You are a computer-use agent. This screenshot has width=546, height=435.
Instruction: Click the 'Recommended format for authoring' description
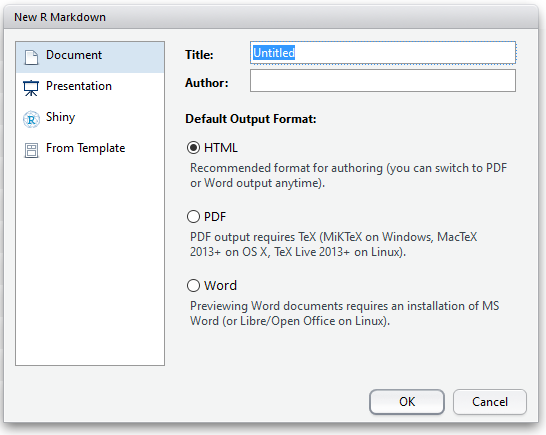(x=348, y=175)
